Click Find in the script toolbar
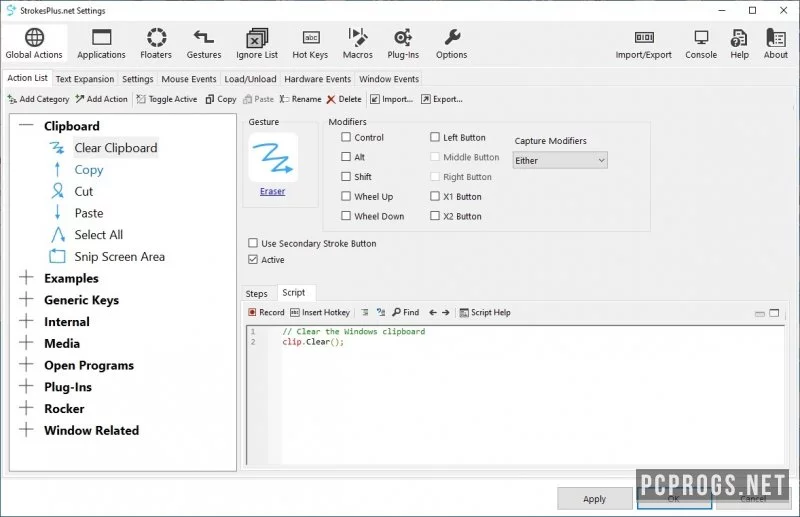800x517 pixels. [x=406, y=312]
